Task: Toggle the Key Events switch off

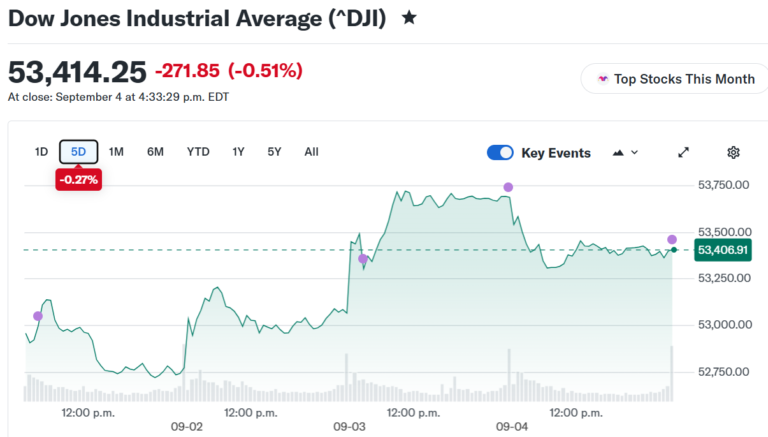Action: coord(500,152)
